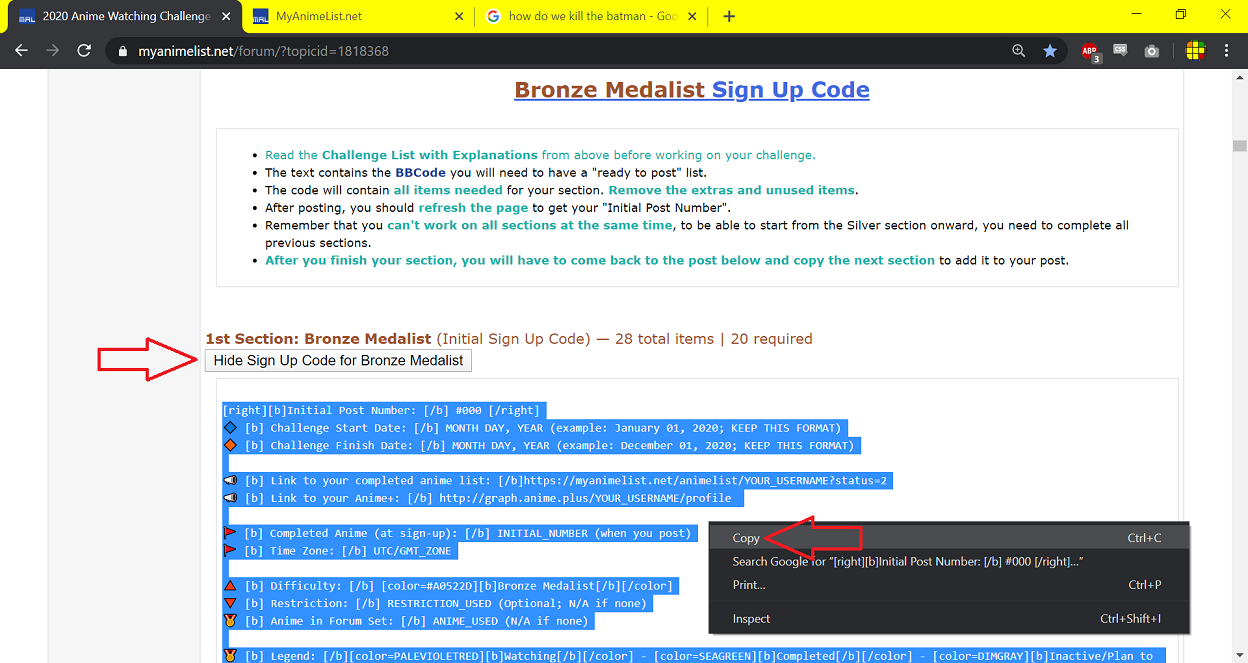Image resolution: width=1248 pixels, height=663 pixels.
Task: Open the Chrome three-dot menu
Action: tap(1226, 51)
